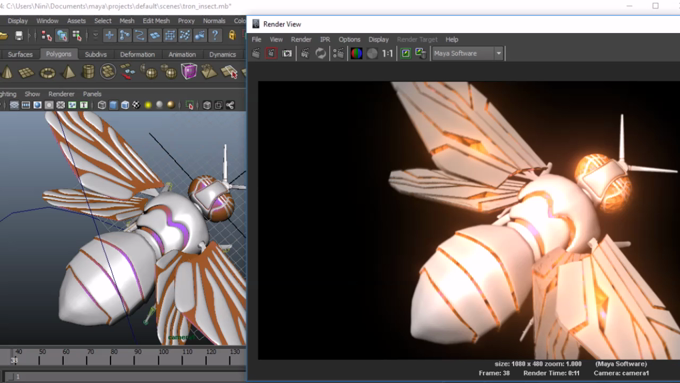Open the Mesh menu in Maya

click(127, 21)
